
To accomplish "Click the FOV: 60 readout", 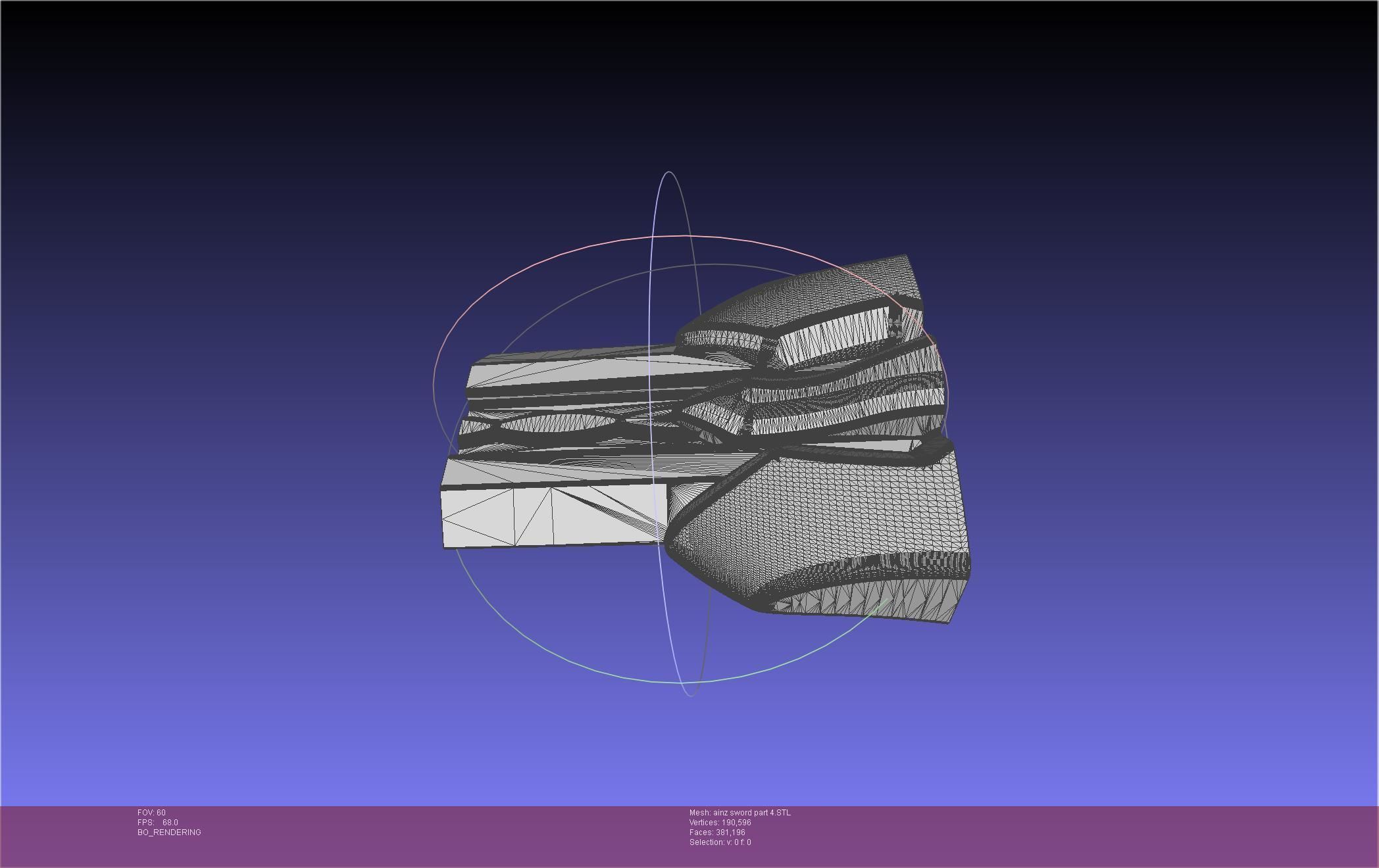I will tap(151, 813).
